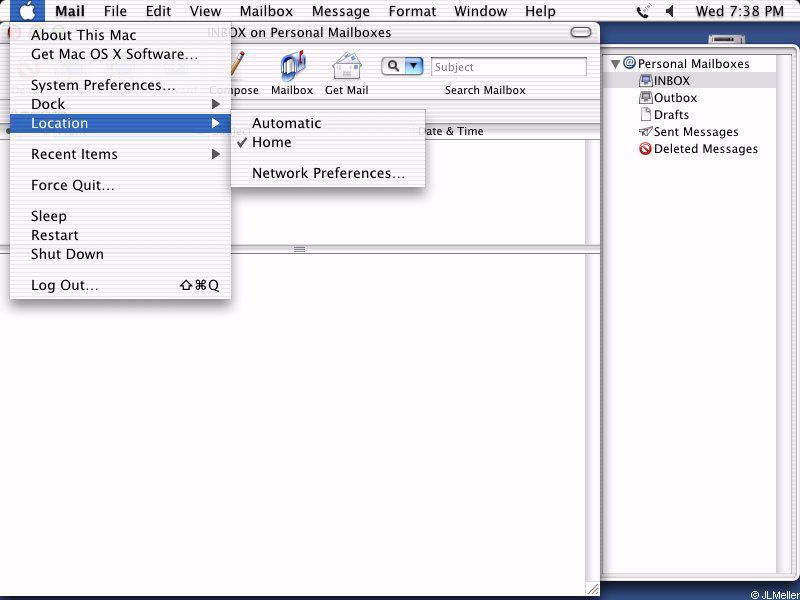This screenshot has width=800, height=600.
Task: Open the search criteria dropdown arrow
Action: tap(414, 66)
